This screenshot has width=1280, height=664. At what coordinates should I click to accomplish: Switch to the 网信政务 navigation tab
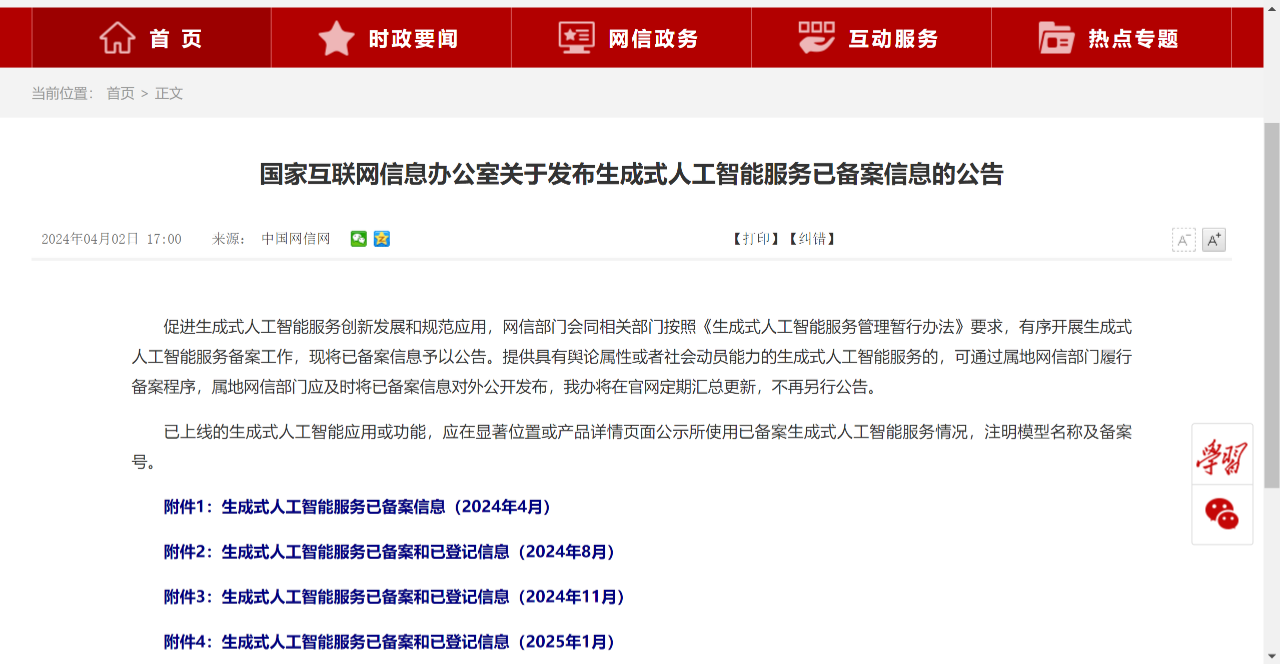point(652,39)
